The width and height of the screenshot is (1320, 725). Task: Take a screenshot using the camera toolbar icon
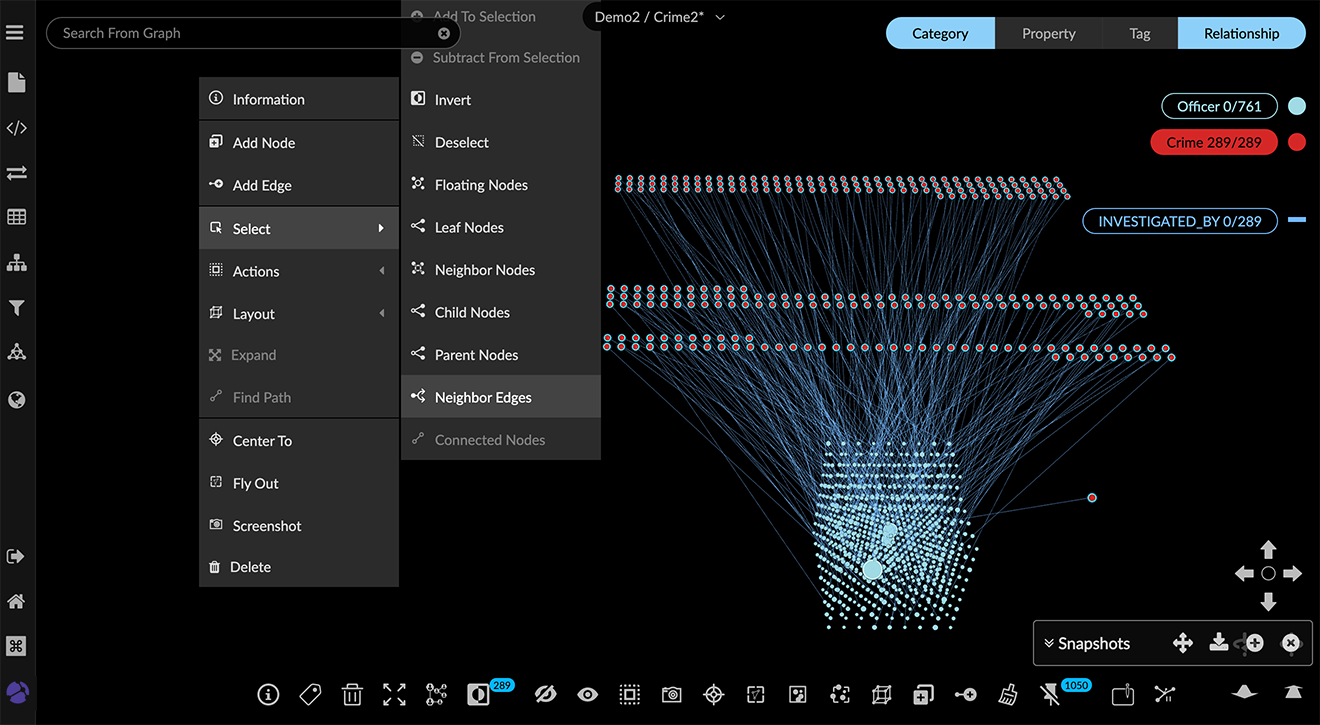(671, 694)
